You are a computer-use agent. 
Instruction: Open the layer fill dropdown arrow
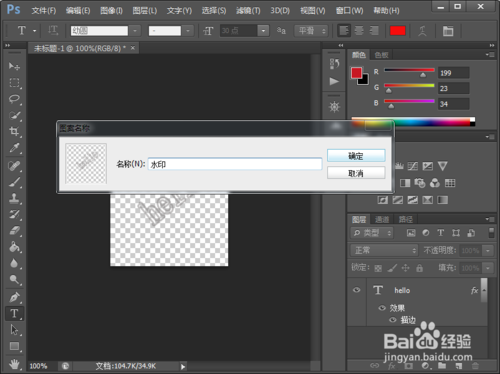488,268
